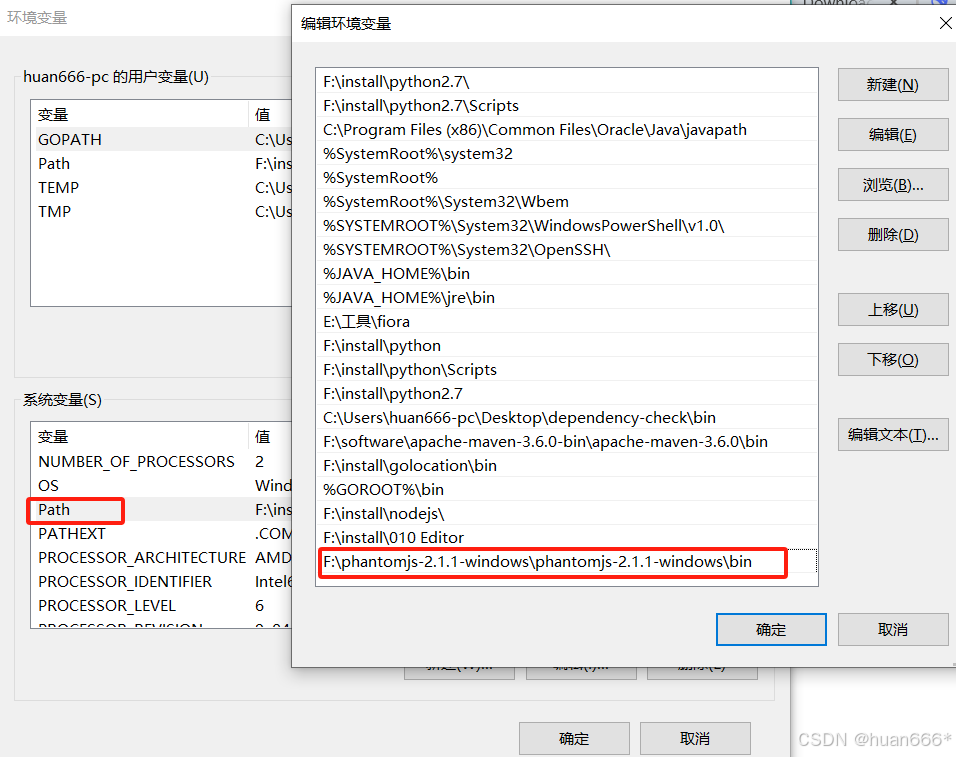Select the System32\OpenSSH\ entry
This screenshot has width=956, height=757.
click(x=567, y=250)
